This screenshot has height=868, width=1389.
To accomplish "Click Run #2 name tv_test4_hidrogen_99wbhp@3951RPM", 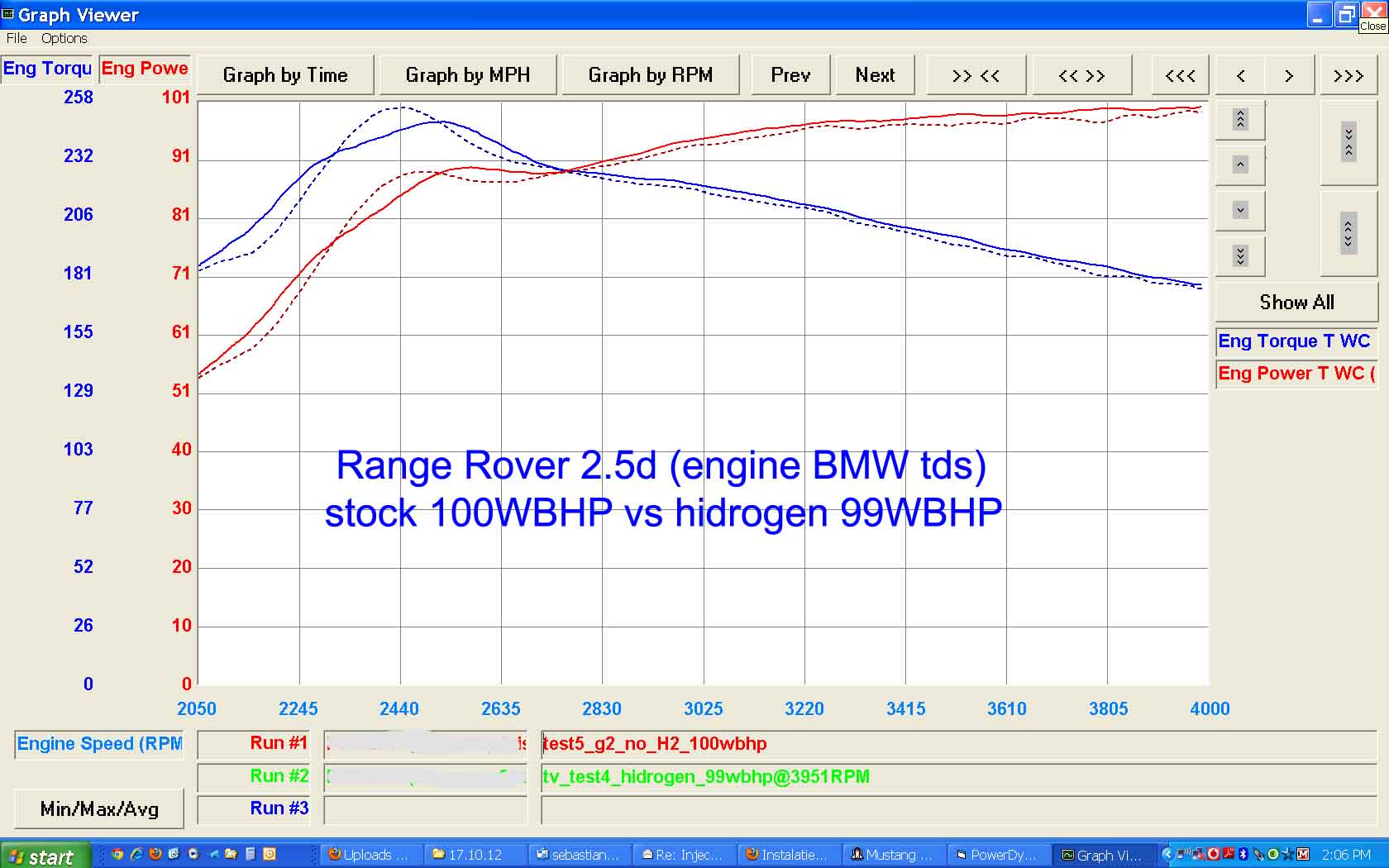I will coord(706,776).
